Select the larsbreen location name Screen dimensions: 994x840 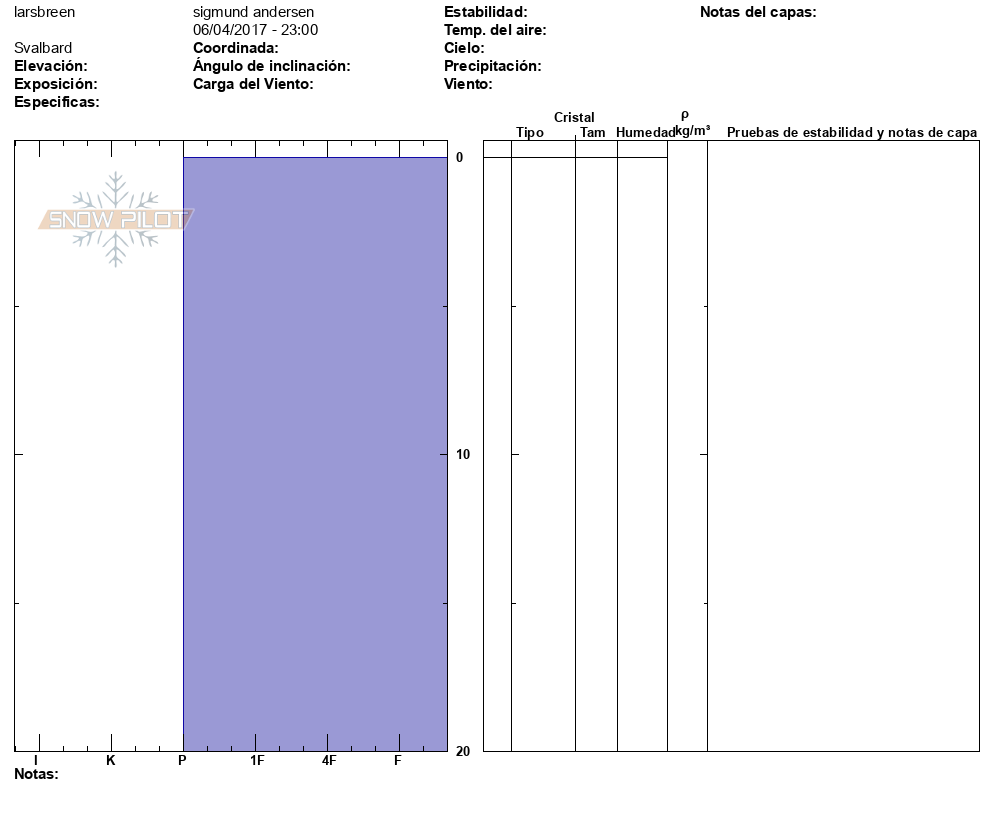[44, 12]
